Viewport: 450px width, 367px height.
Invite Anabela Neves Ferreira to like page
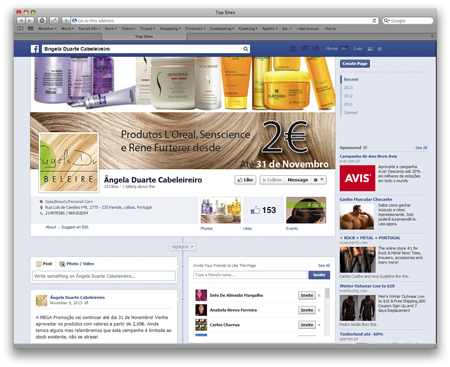click(x=307, y=310)
